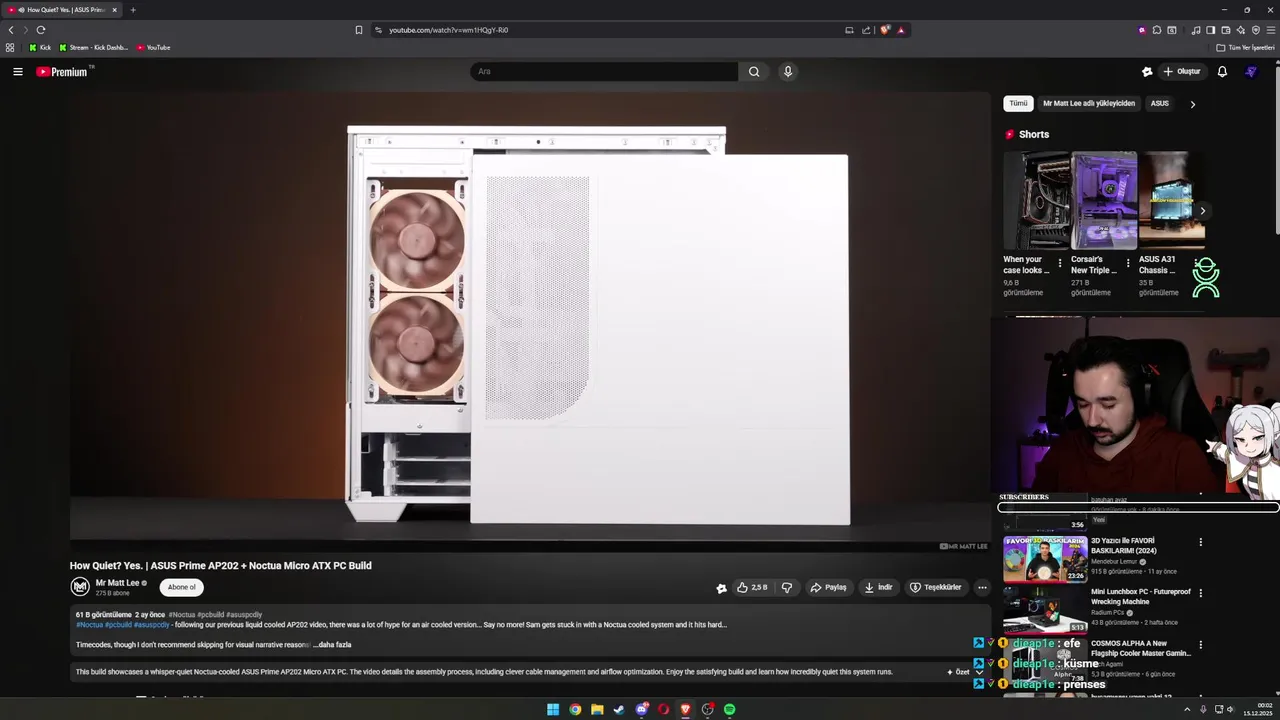
Task: Open the When your case looks short thumbnail
Action: (x=1036, y=200)
